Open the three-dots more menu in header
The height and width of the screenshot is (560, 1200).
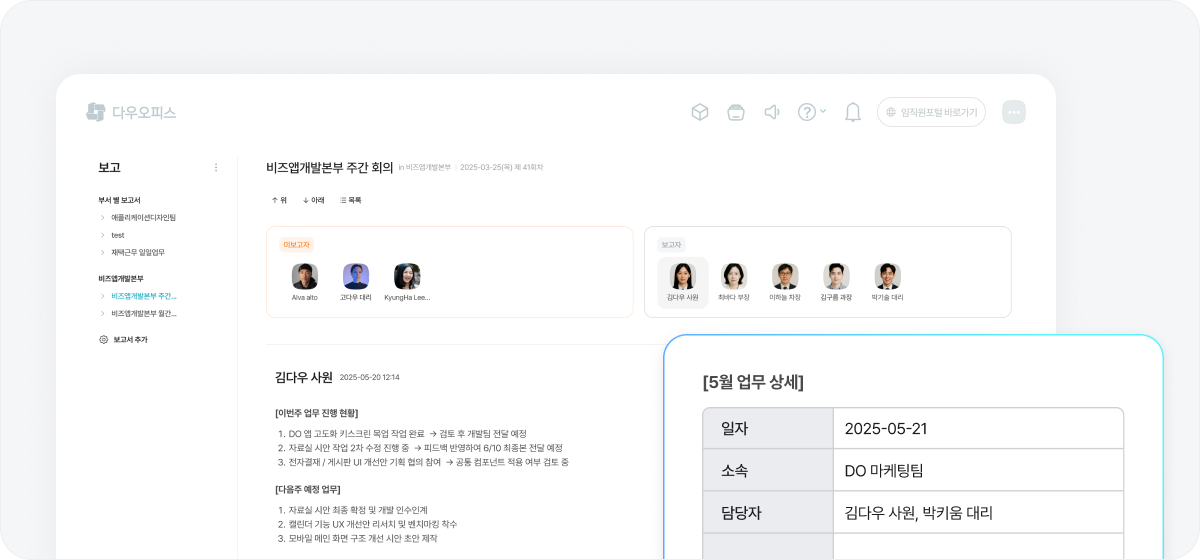click(1014, 112)
